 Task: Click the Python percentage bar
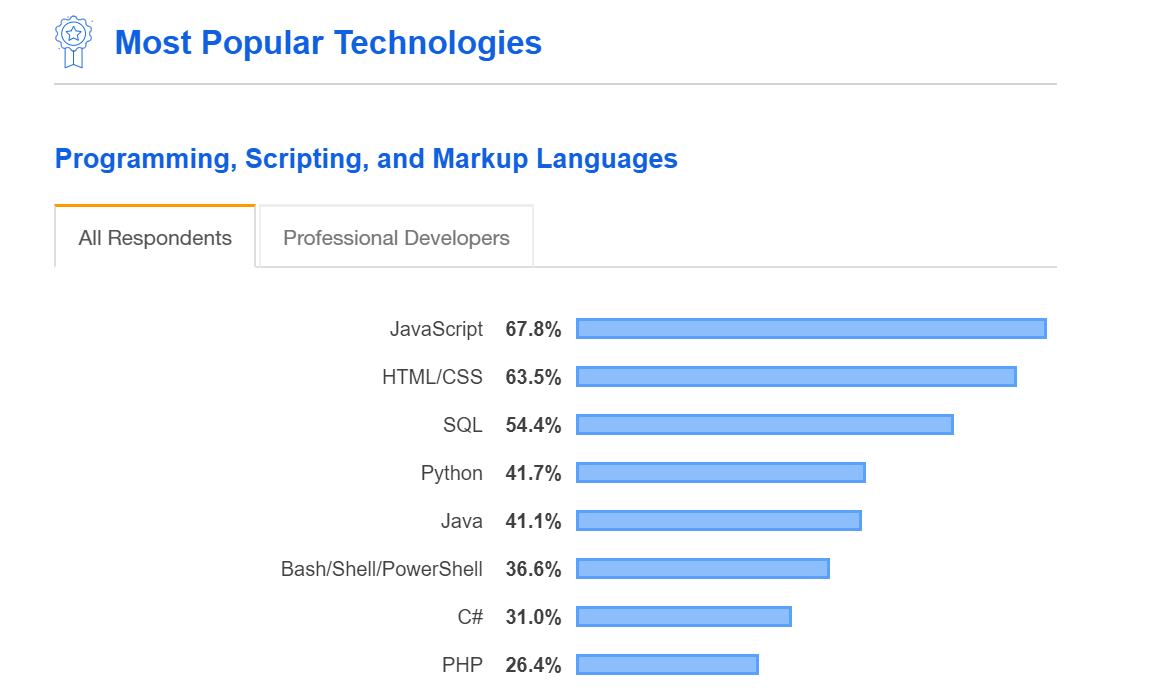click(721, 473)
